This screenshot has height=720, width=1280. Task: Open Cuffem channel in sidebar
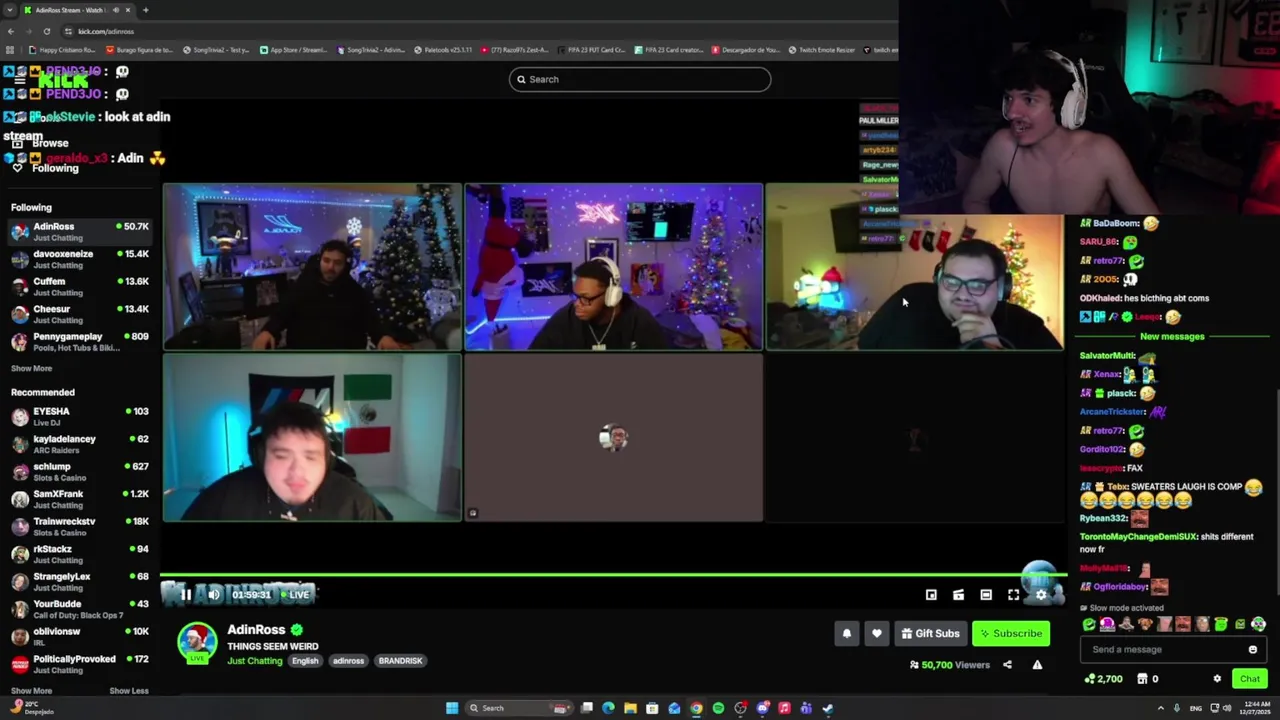[80, 286]
